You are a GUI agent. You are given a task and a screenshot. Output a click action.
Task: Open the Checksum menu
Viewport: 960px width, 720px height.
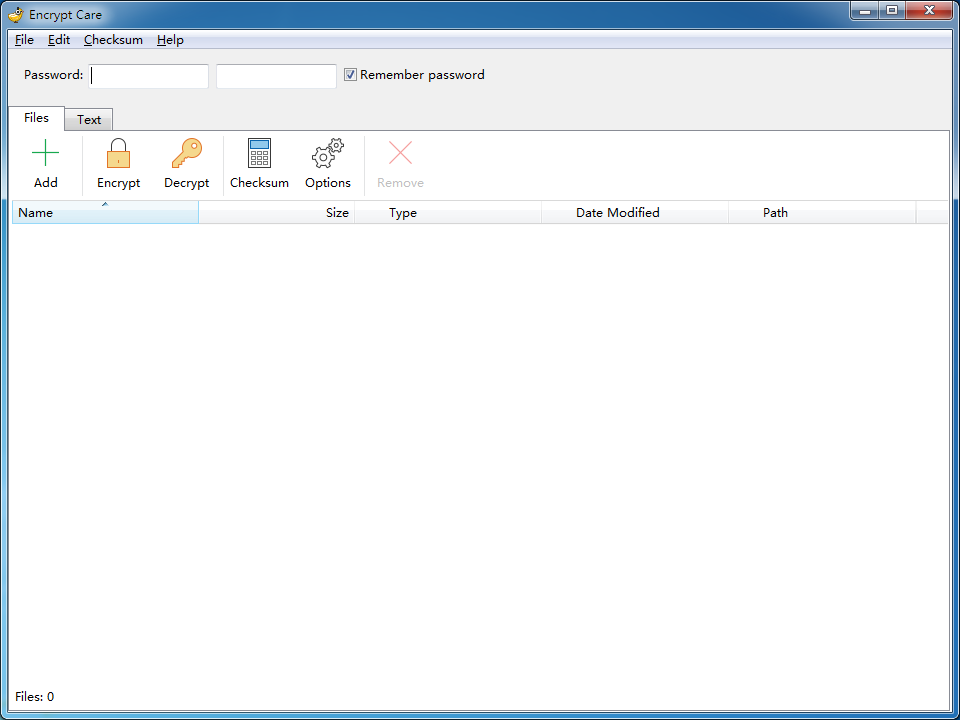(x=113, y=40)
